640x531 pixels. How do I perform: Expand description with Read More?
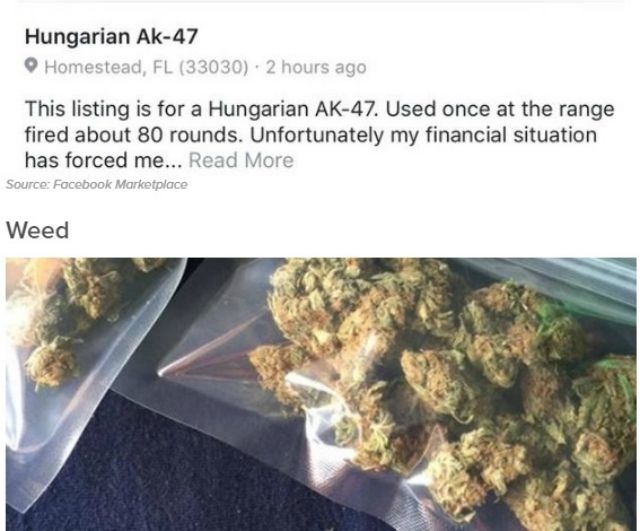[x=241, y=160]
